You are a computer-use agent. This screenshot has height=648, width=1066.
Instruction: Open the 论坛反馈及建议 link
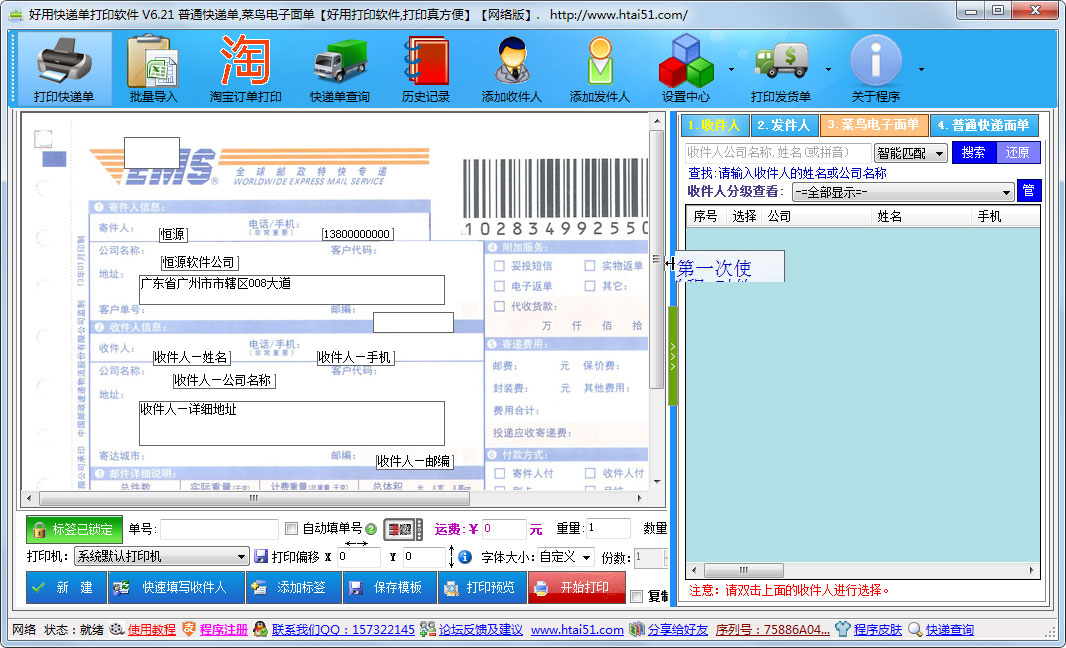pos(481,630)
